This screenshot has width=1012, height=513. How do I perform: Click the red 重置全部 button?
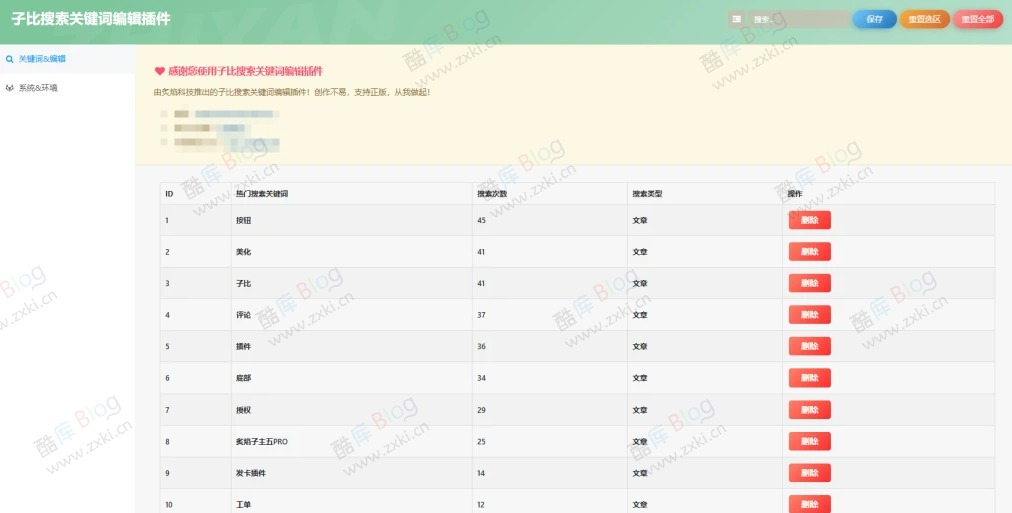coord(978,19)
